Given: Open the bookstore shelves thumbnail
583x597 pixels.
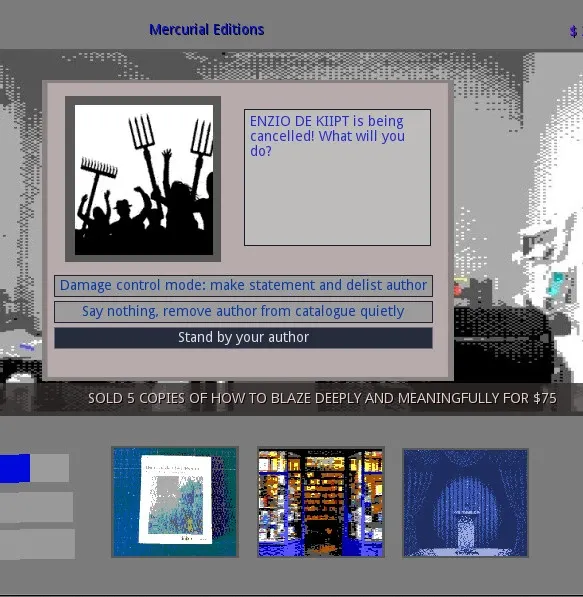Looking at the screenshot, I should 321,502.
